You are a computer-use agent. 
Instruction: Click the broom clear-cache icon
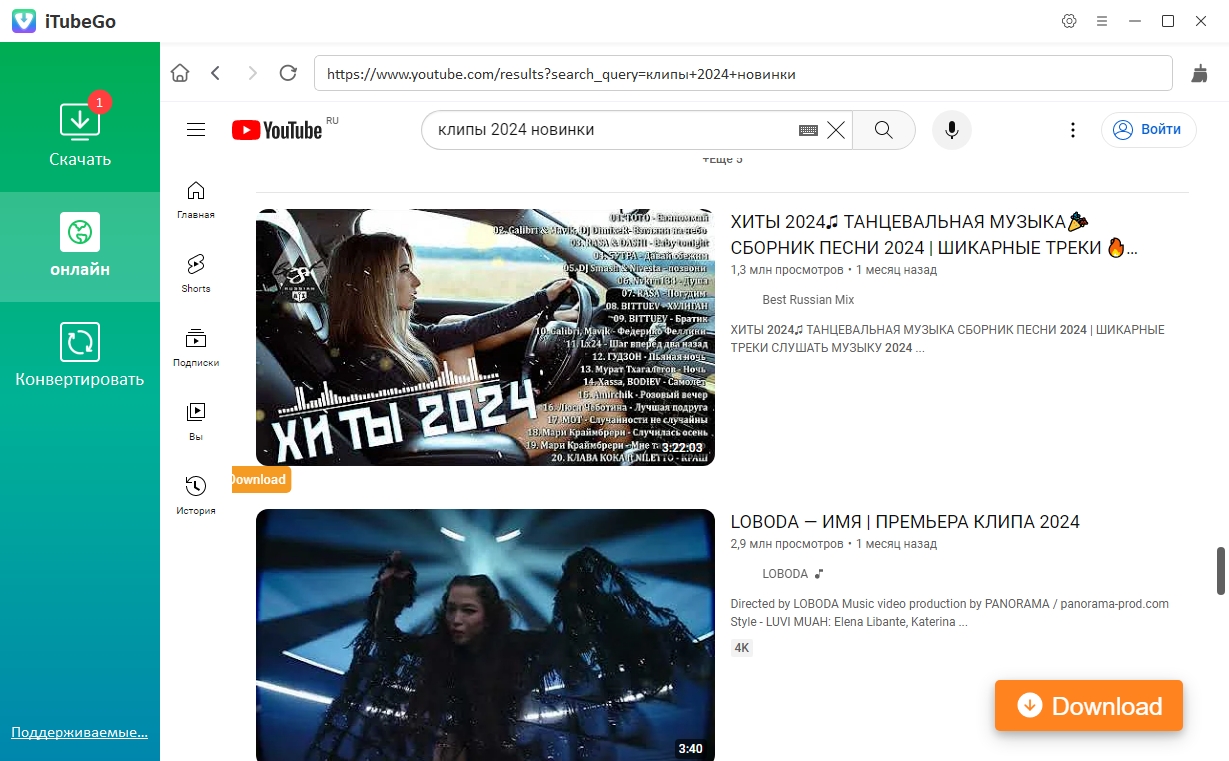click(x=1199, y=73)
